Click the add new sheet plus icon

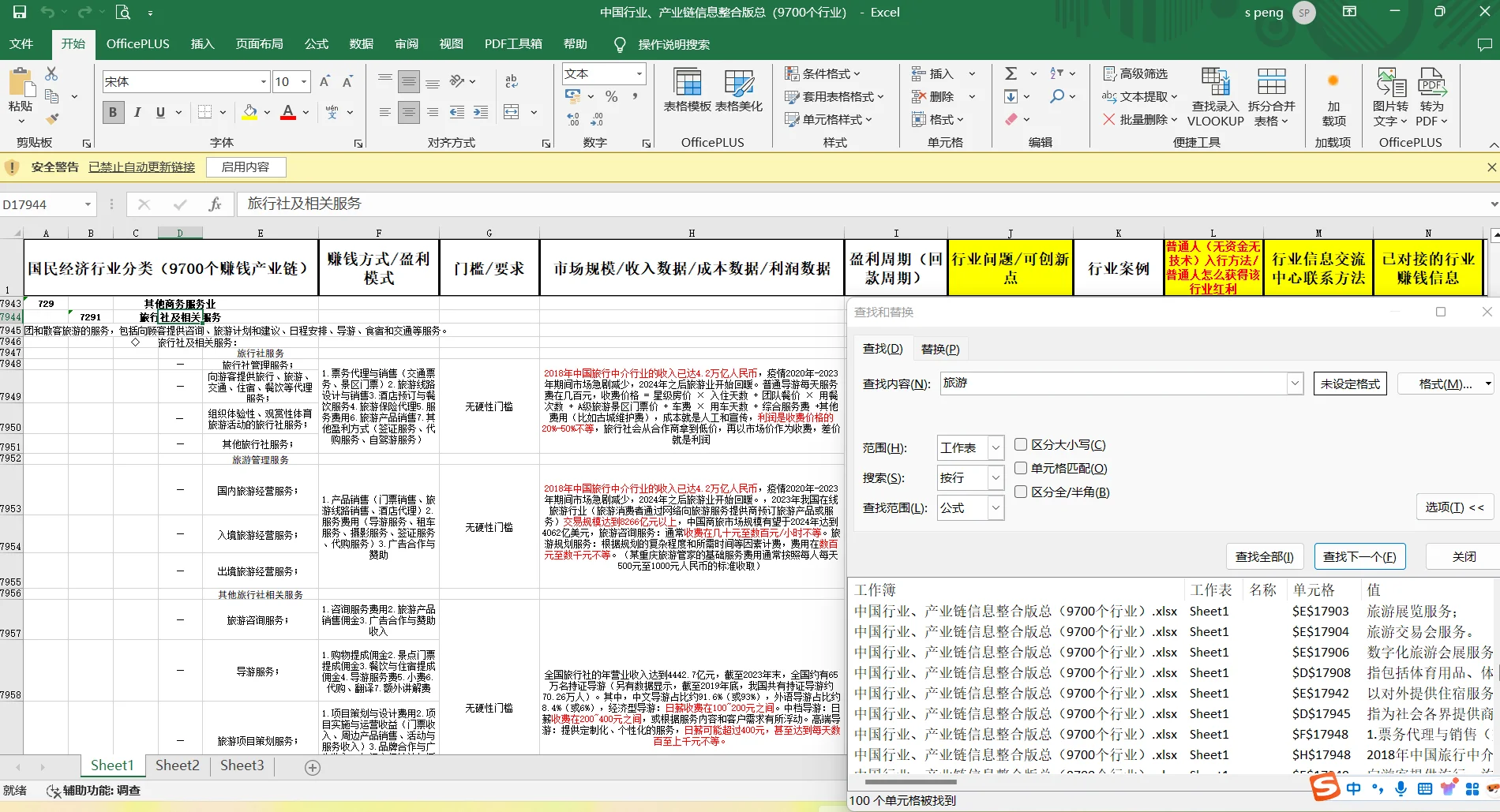pyautogui.click(x=313, y=768)
